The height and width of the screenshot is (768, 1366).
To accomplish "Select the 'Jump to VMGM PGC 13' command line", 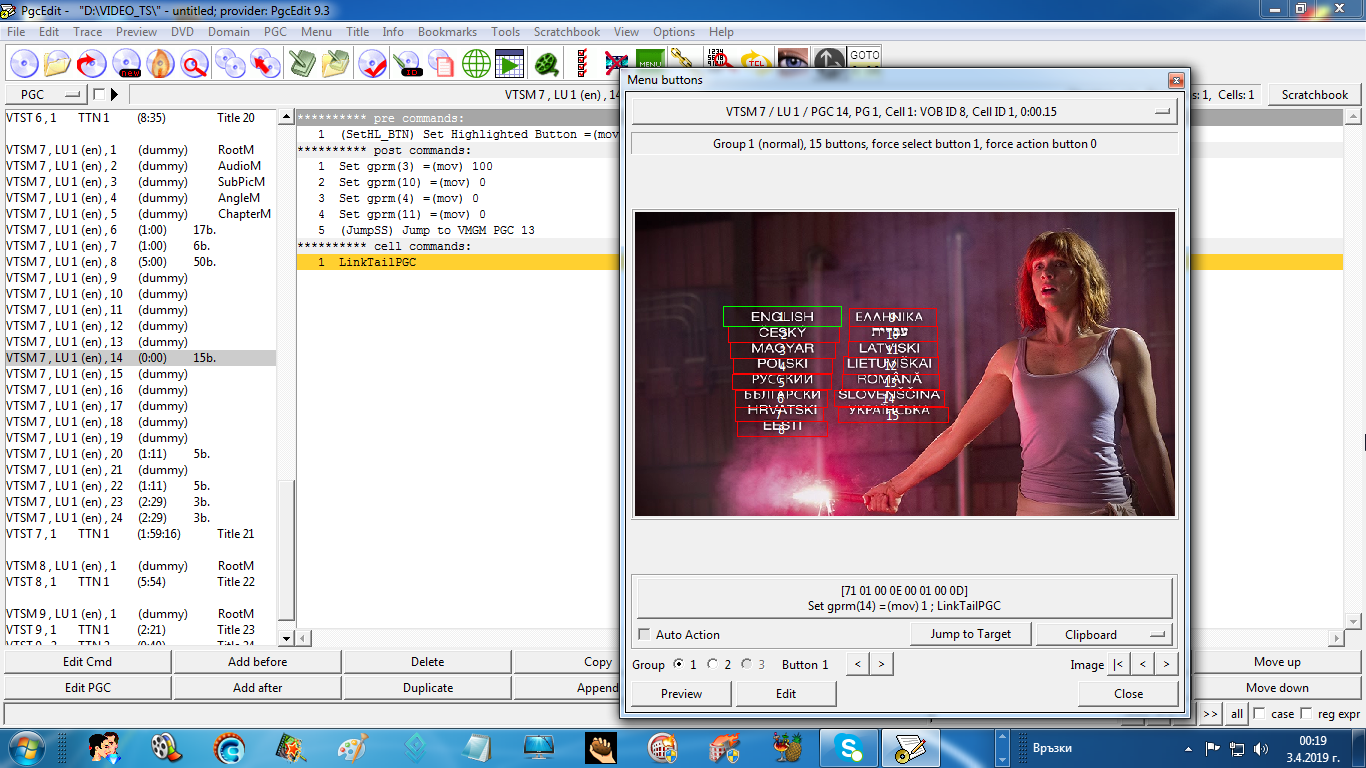I will click(436, 230).
